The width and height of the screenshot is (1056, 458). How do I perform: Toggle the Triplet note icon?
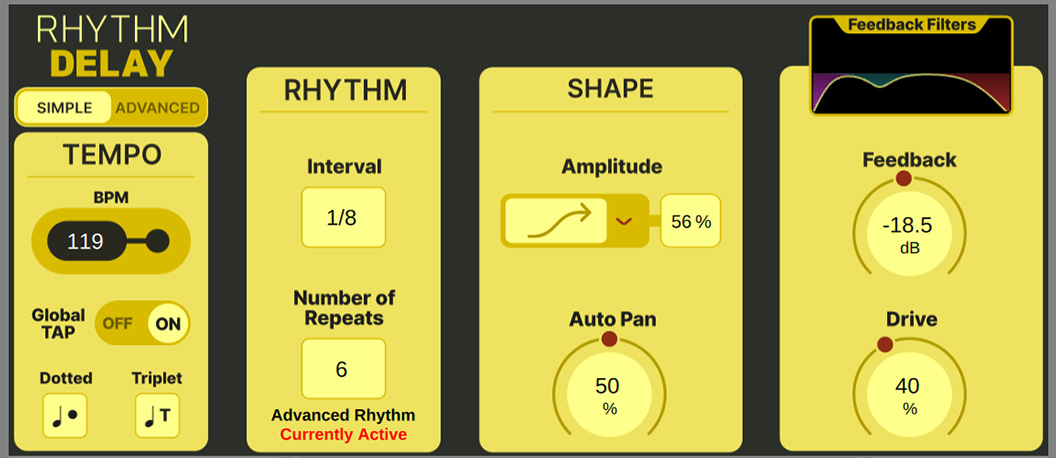[158, 415]
